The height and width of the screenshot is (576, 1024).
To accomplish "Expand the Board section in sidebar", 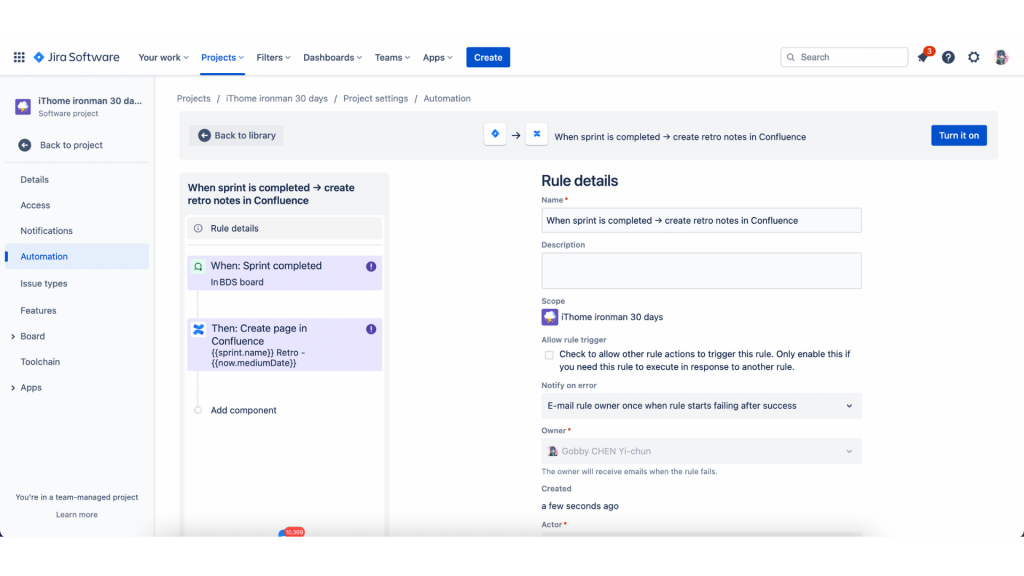I will 13,336.
